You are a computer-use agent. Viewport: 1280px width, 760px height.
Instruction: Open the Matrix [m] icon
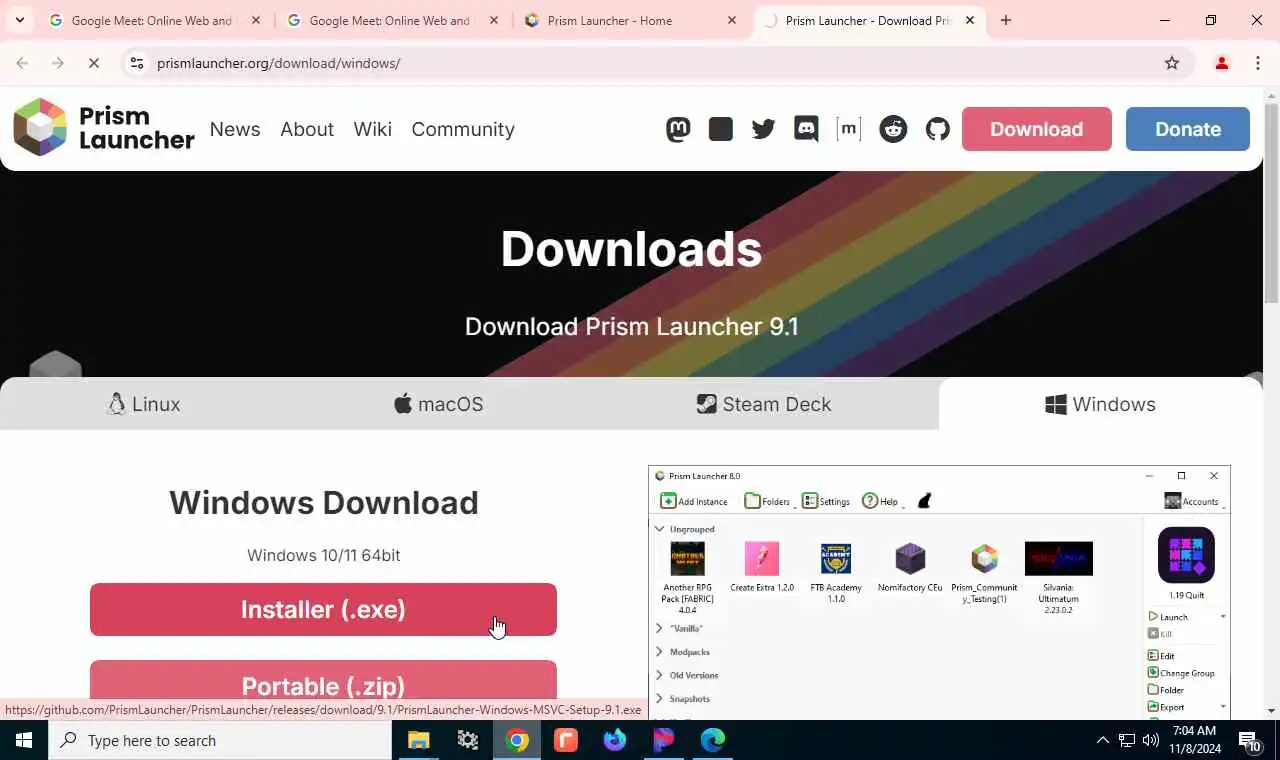[849, 128]
